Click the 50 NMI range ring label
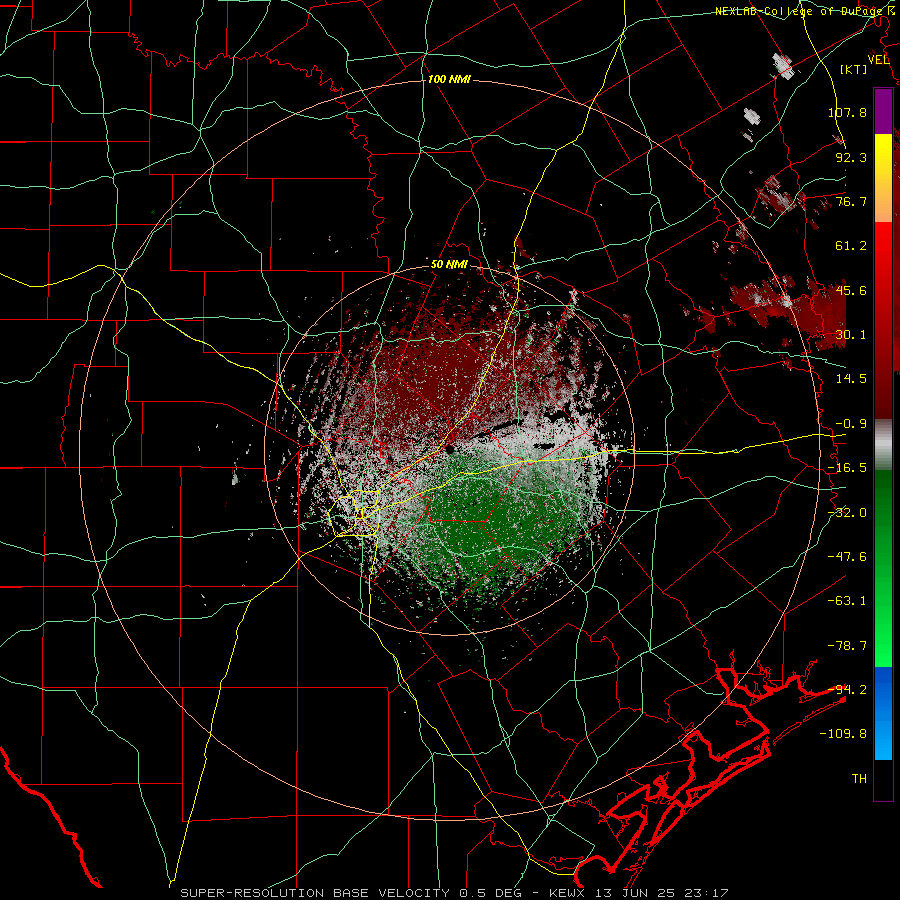900x900 pixels. 449,265
